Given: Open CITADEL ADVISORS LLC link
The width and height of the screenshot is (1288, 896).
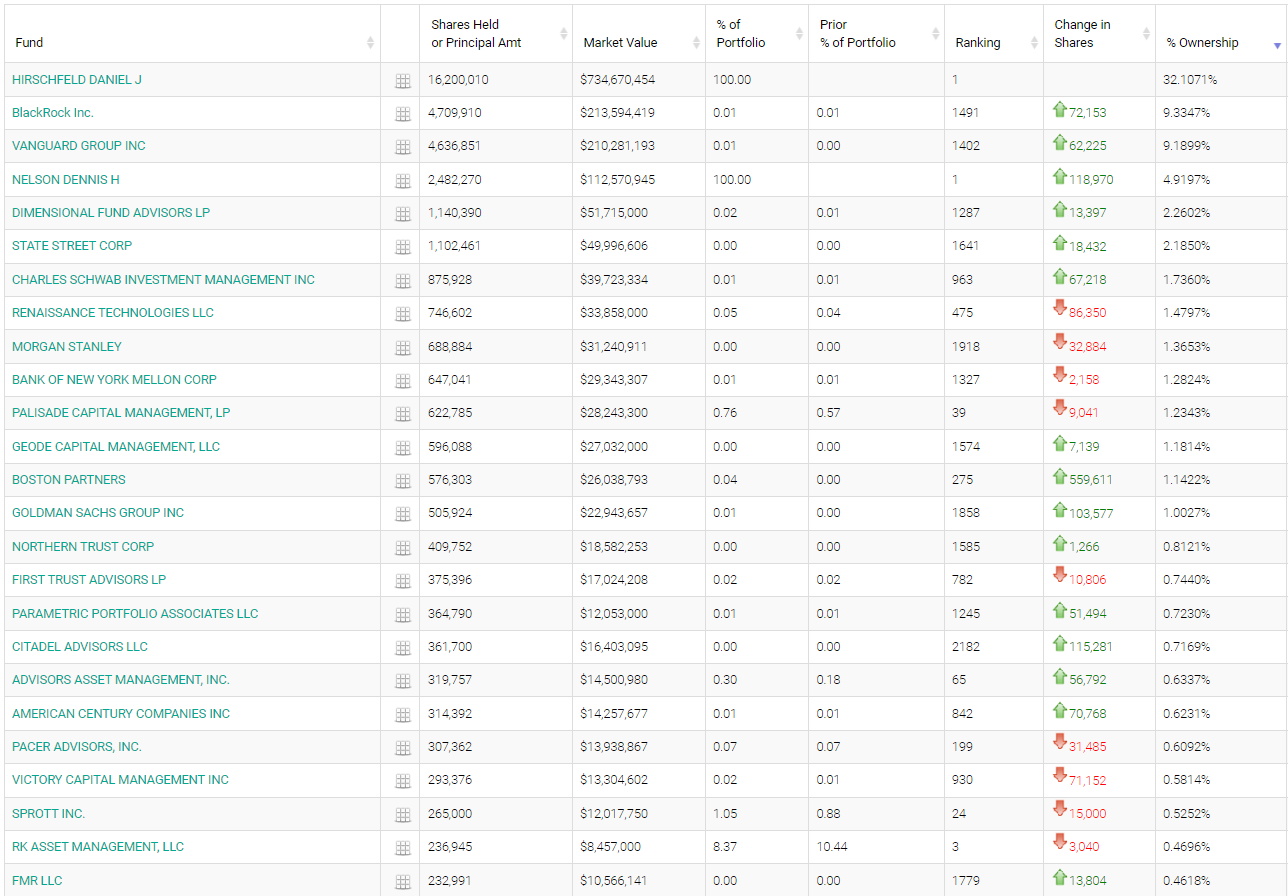Looking at the screenshot, I should pyautogui.click(x=80, y=646).
